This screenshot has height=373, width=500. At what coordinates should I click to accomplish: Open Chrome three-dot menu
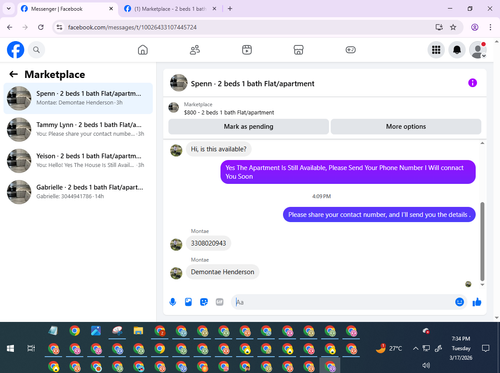tap(490, 27)
